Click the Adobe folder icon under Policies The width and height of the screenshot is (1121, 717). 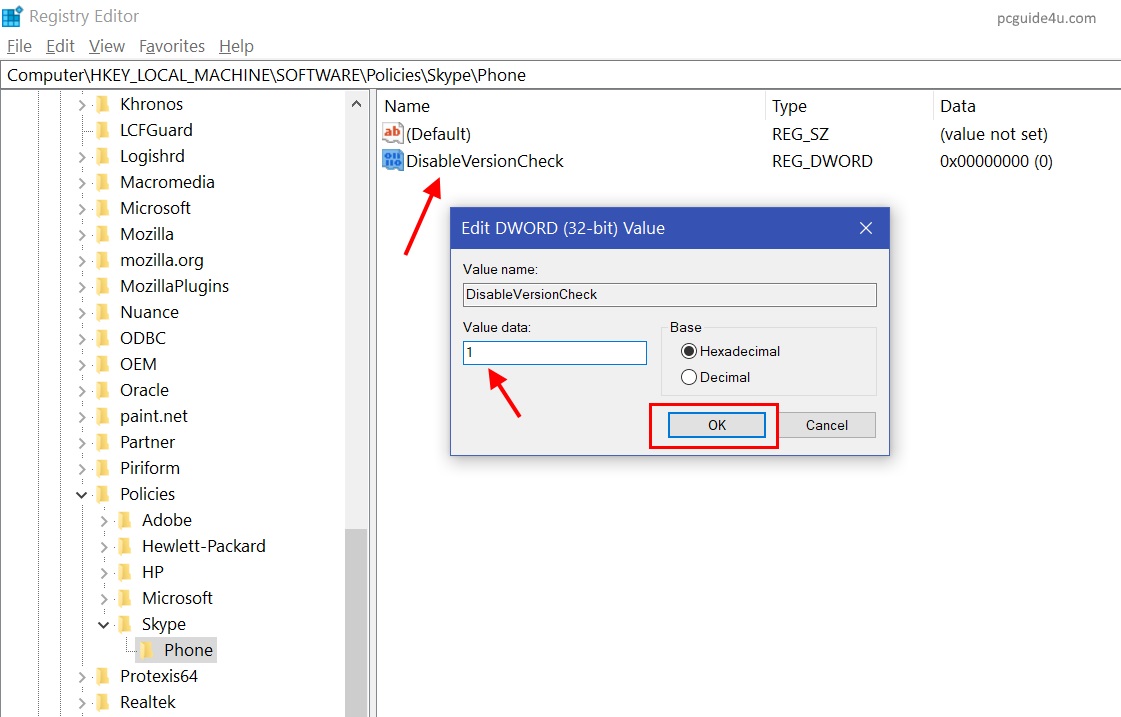(124, 520)
